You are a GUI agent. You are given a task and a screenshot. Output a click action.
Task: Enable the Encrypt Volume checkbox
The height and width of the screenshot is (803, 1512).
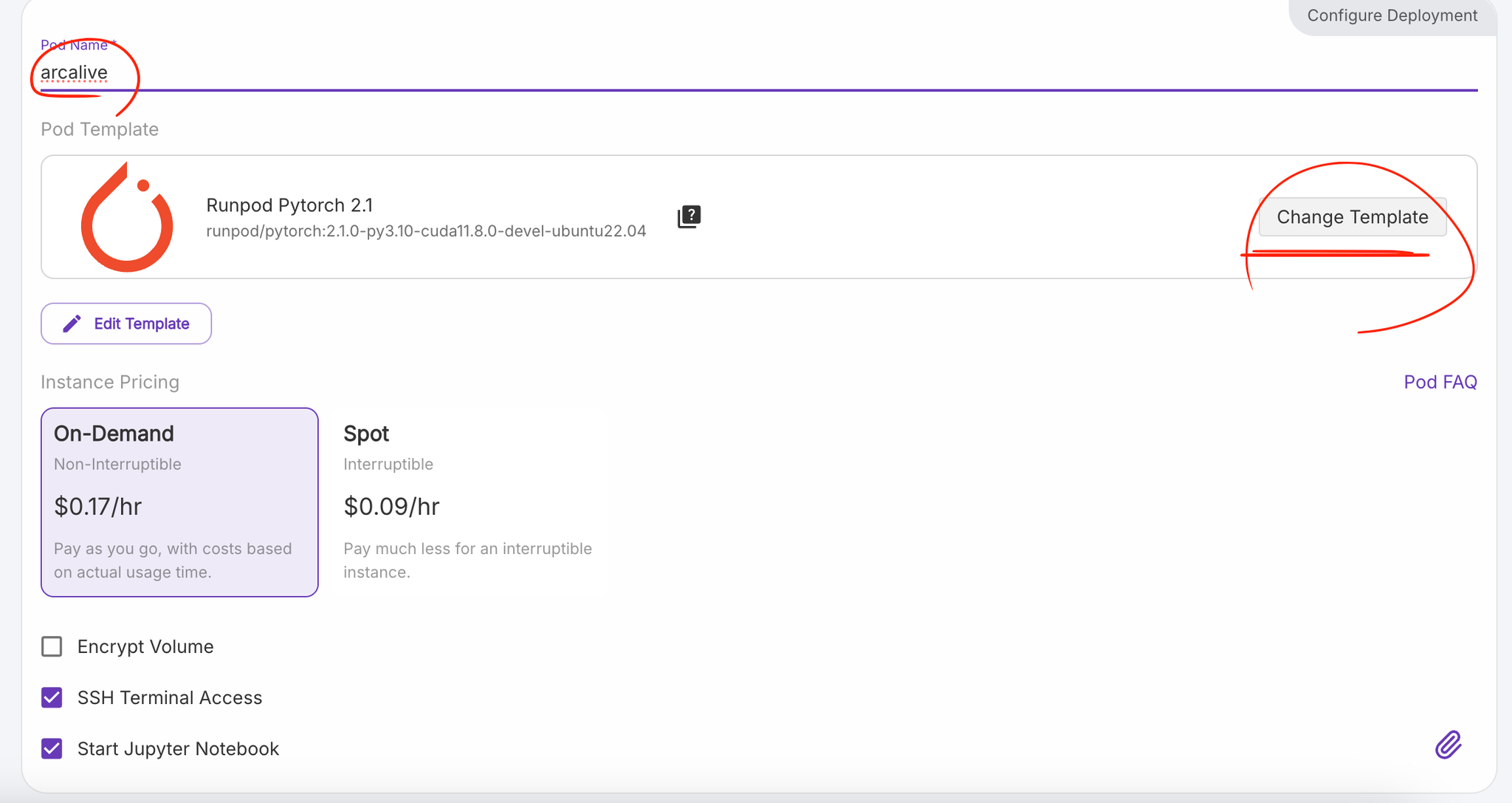click(52, 646)
